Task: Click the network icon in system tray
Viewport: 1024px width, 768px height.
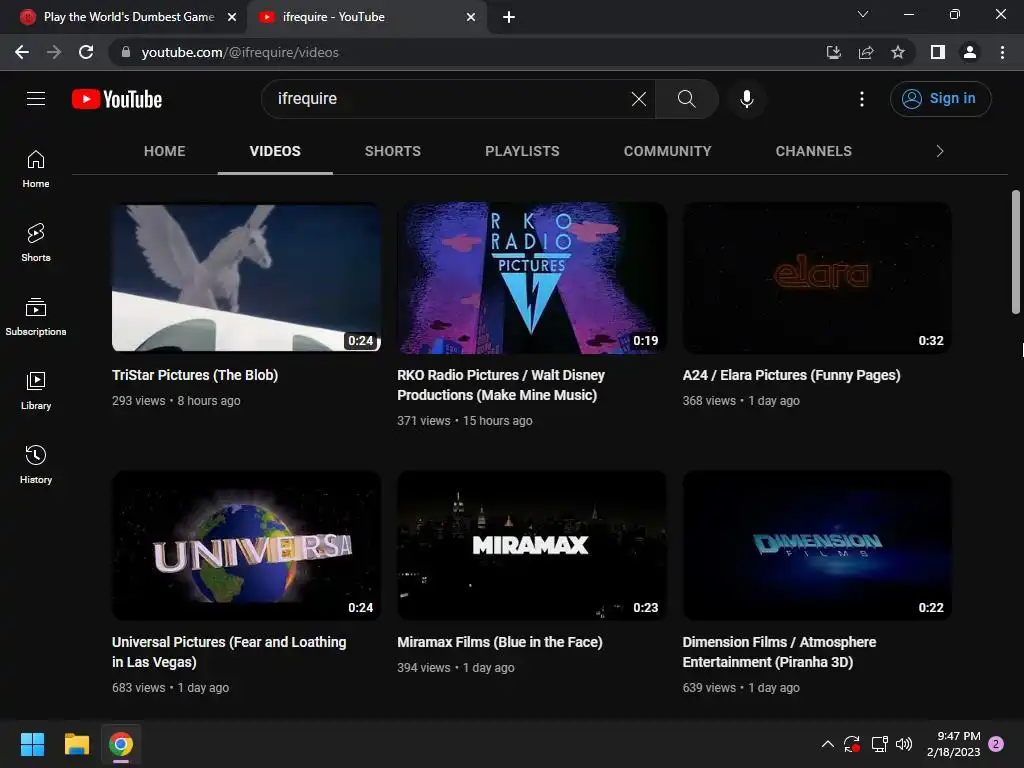Action: click(x=879, y=744)
